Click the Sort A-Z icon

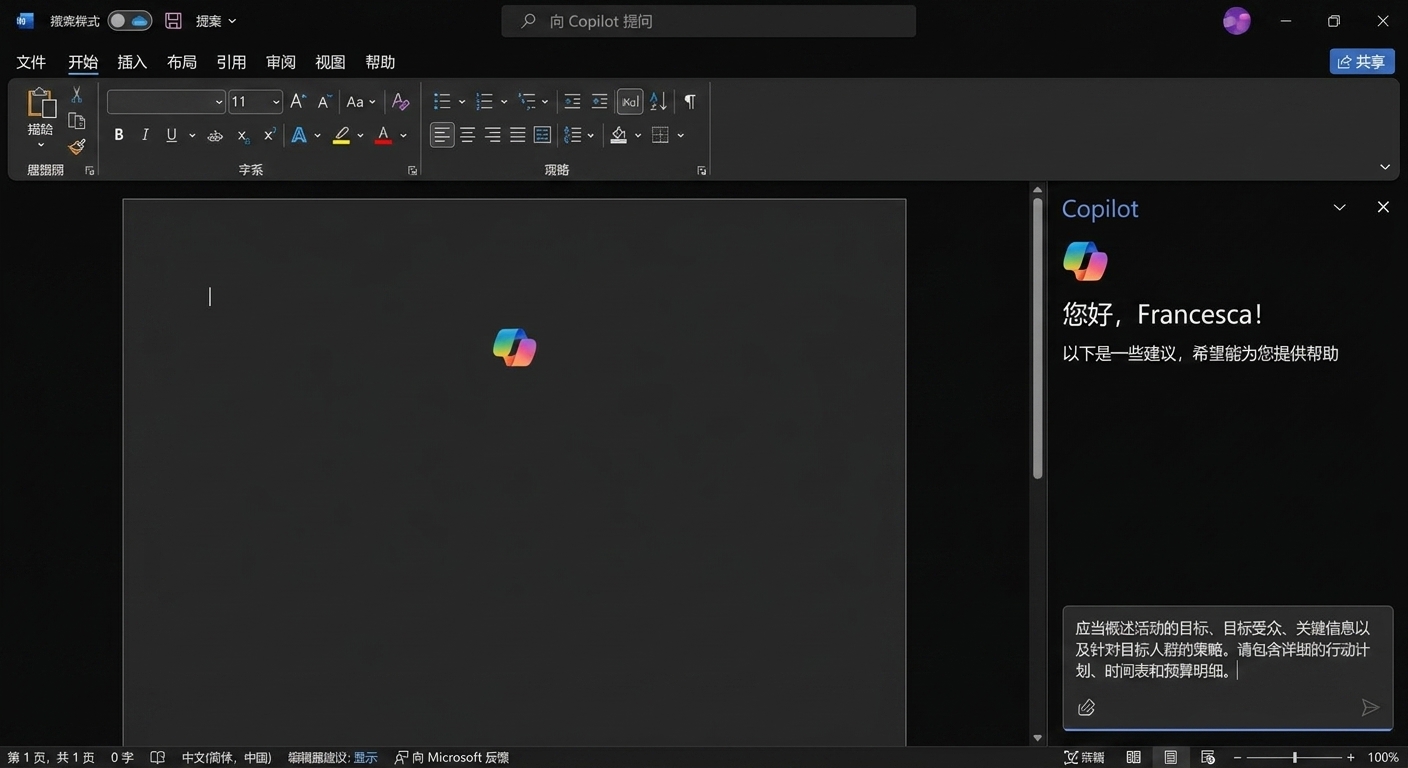[x=658, y=101]
